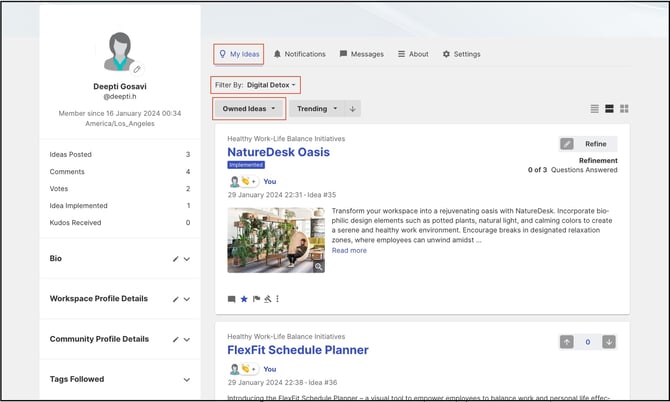Toggle sort direction arrow next to Trending
This screenshot has width=670, height=402.
pos(353,108)
